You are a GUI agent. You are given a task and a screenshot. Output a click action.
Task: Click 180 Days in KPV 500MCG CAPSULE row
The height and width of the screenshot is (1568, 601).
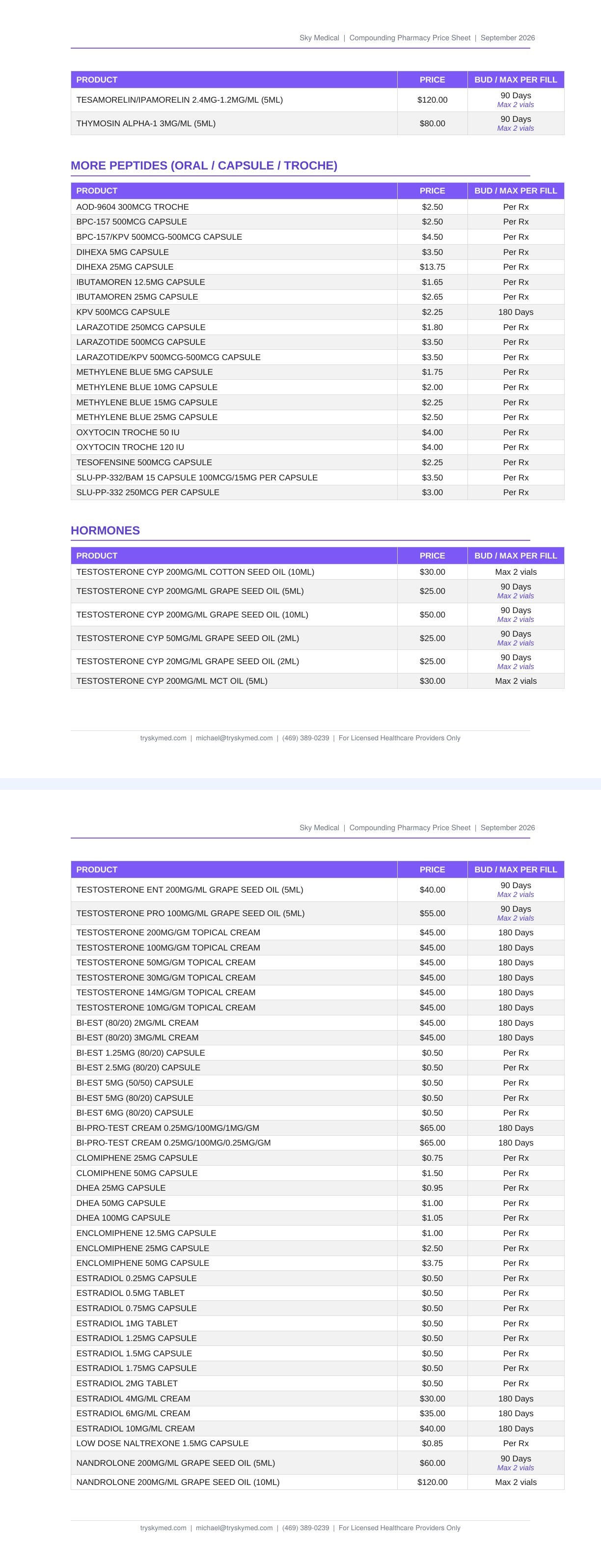pyautogui.click(x=516, y=312)
